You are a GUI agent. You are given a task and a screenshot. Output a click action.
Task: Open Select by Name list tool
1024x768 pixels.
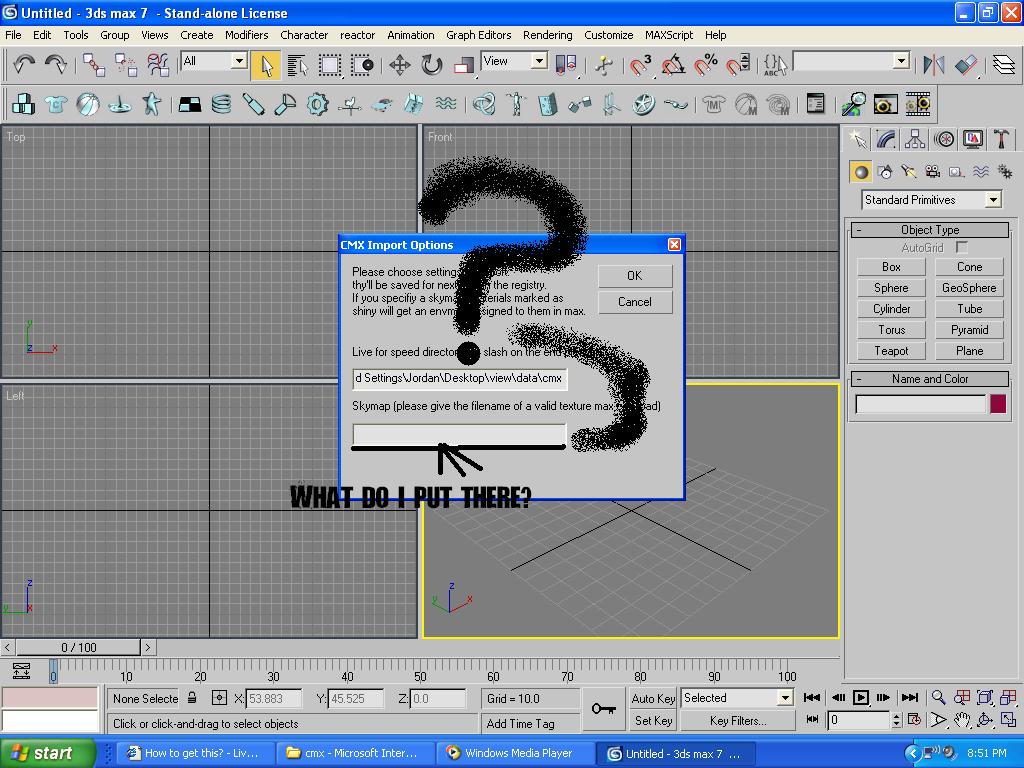297,65
